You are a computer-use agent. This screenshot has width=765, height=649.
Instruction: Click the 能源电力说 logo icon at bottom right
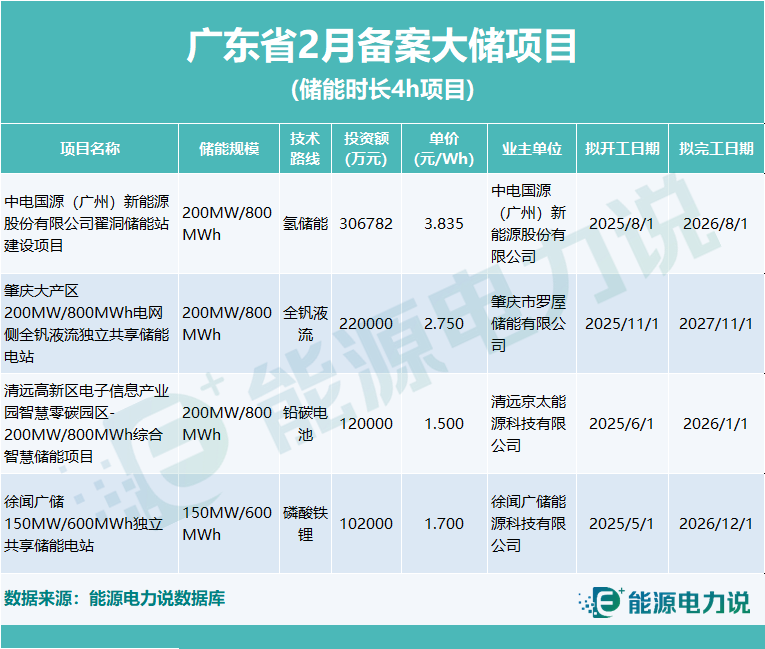click(601, 601)
